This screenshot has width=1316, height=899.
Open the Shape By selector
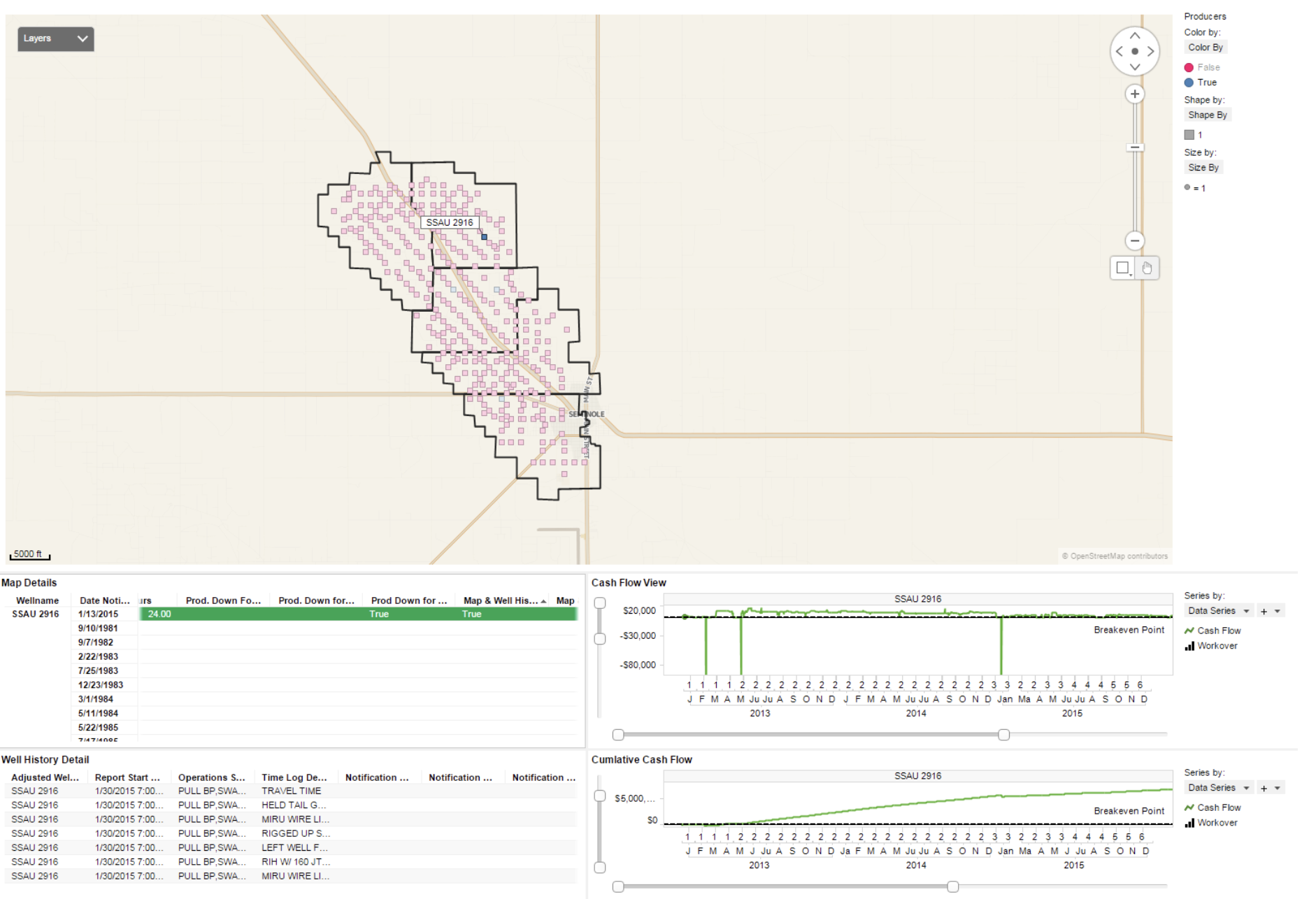(x=1207, y=115)
